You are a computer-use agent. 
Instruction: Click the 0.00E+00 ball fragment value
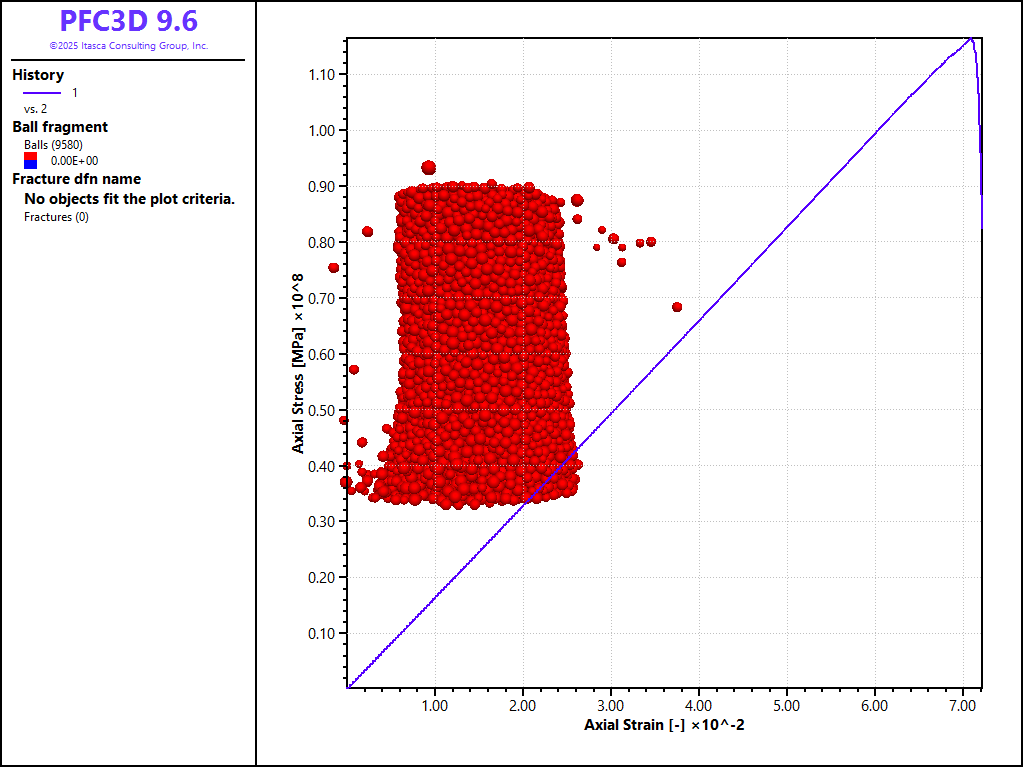click(74, 160)
